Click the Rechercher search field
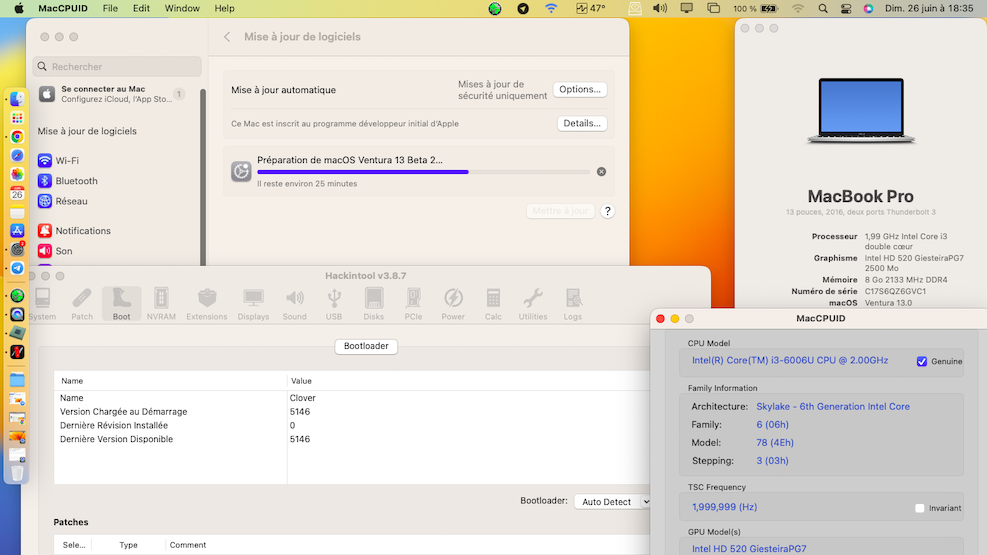The width and height of the screenshot is (987, 555). pos(117,66)
